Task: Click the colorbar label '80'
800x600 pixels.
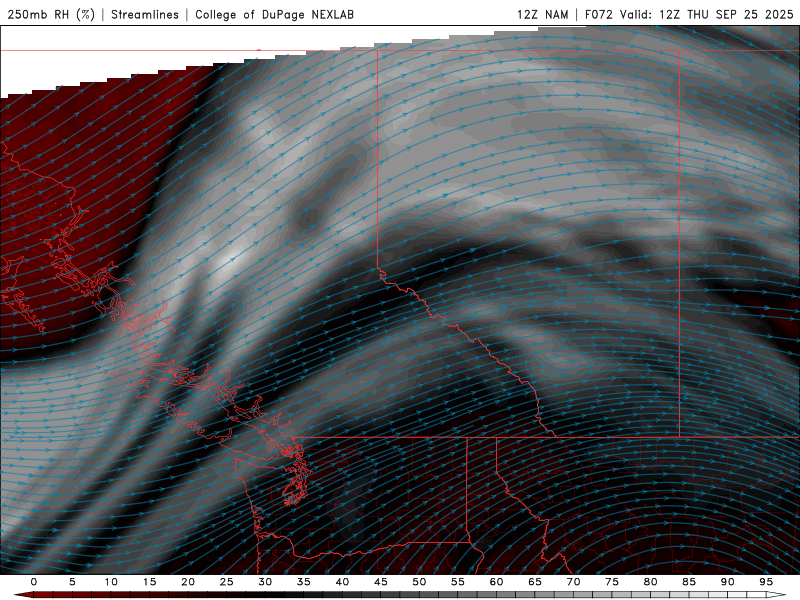Action: coord(650,582)
